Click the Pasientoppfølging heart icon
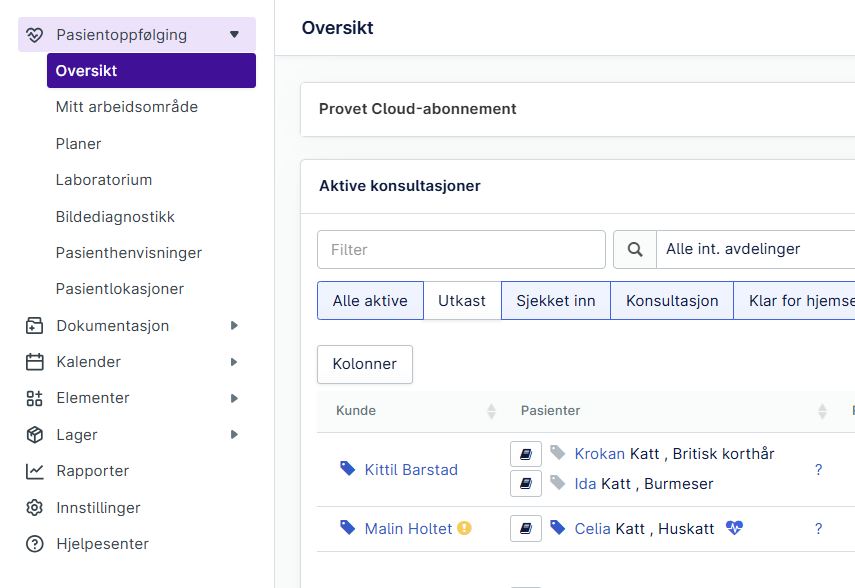 pyautogui.click(x=34, y=35)
